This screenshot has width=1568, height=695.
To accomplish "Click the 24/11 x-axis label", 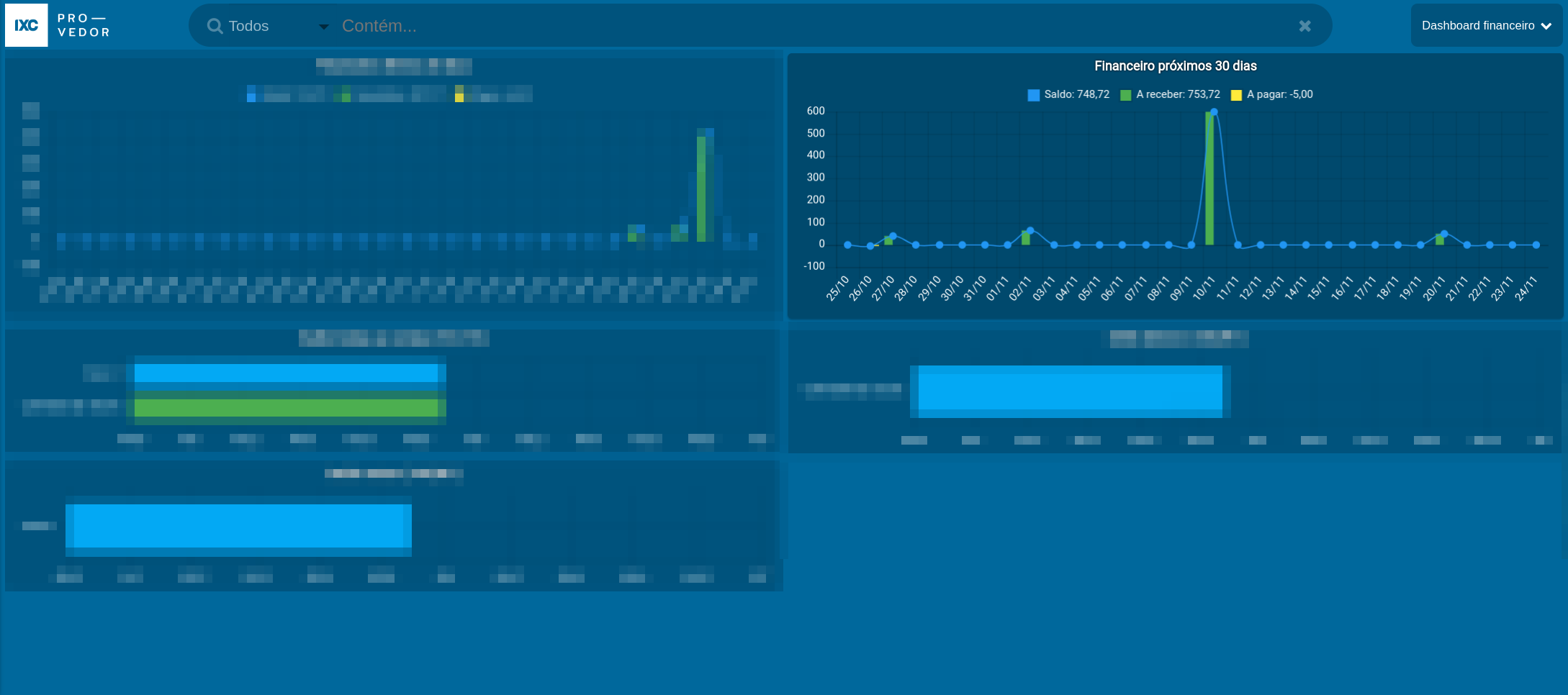I will pos(1526,288).
